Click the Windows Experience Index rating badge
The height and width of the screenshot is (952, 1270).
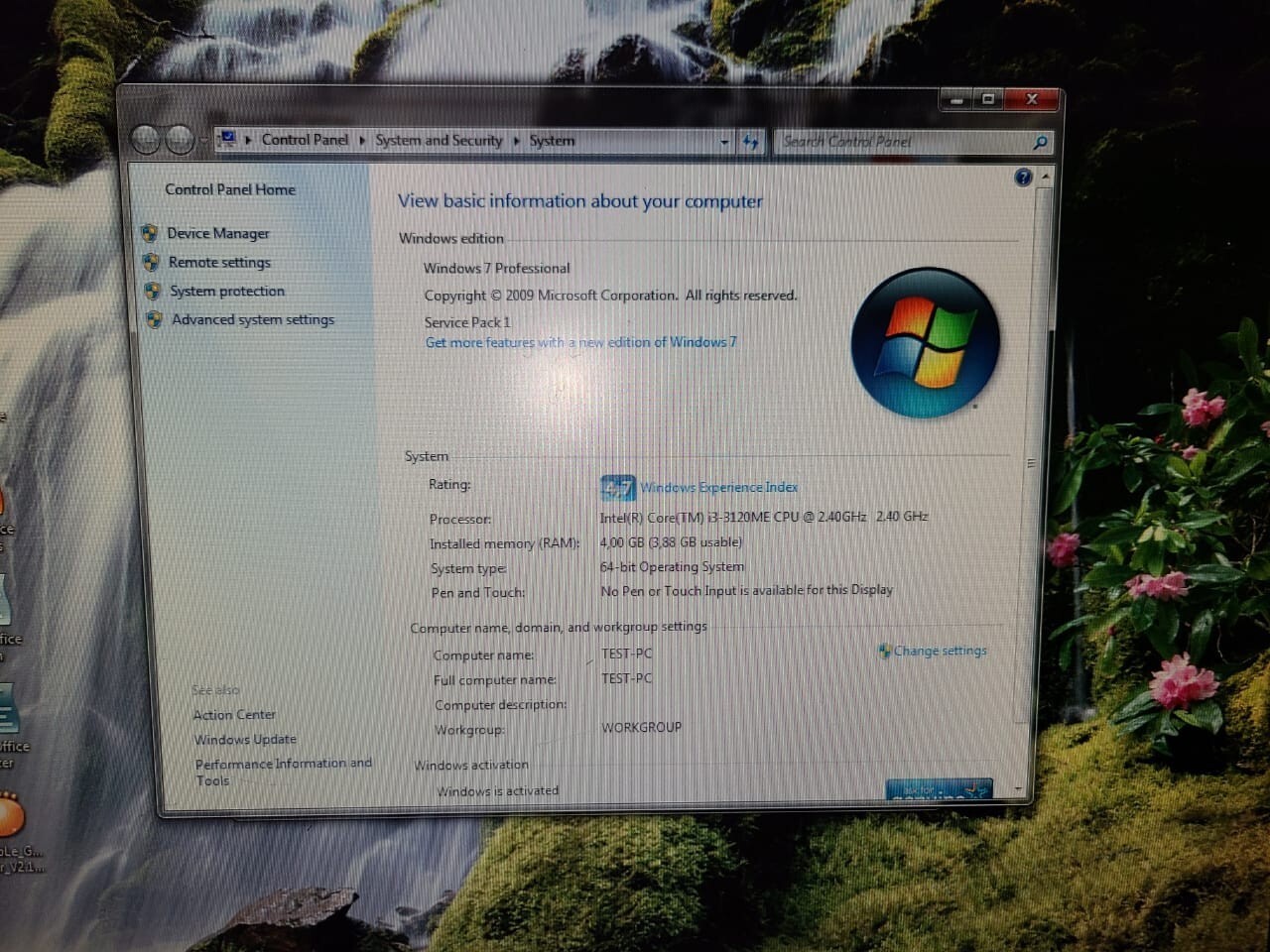point(617,488)
